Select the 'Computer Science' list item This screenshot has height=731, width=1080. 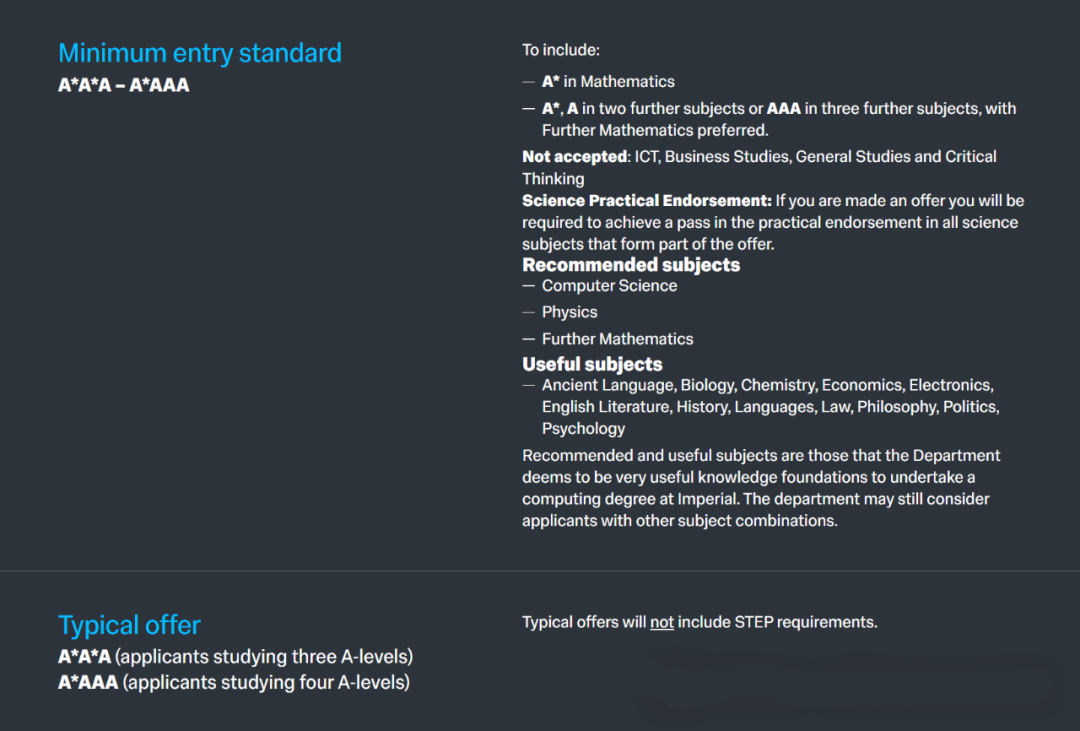(x=609, y=286)
